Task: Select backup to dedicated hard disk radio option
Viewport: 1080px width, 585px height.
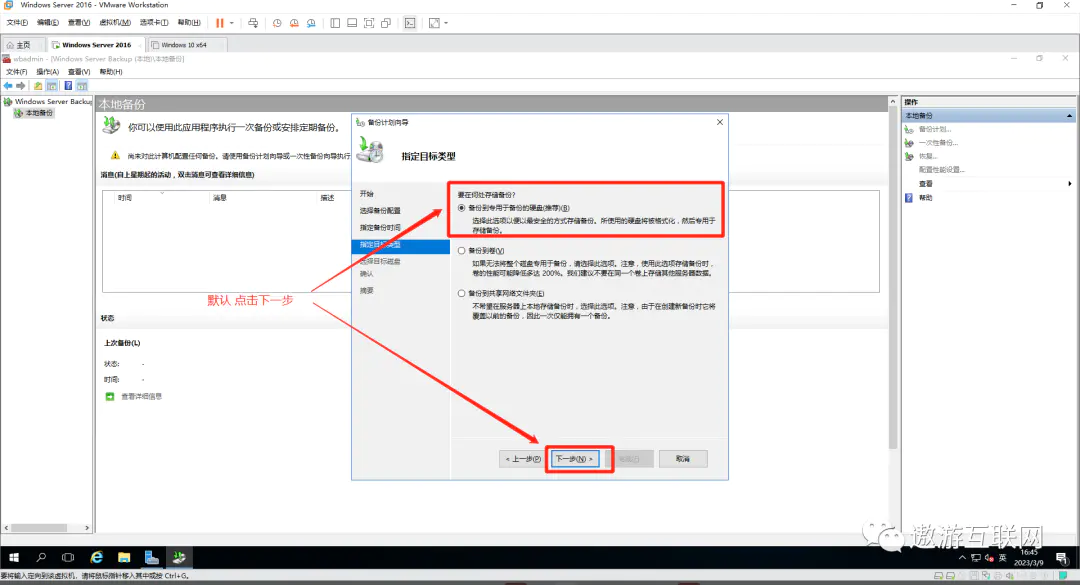Action: point(461,207)
